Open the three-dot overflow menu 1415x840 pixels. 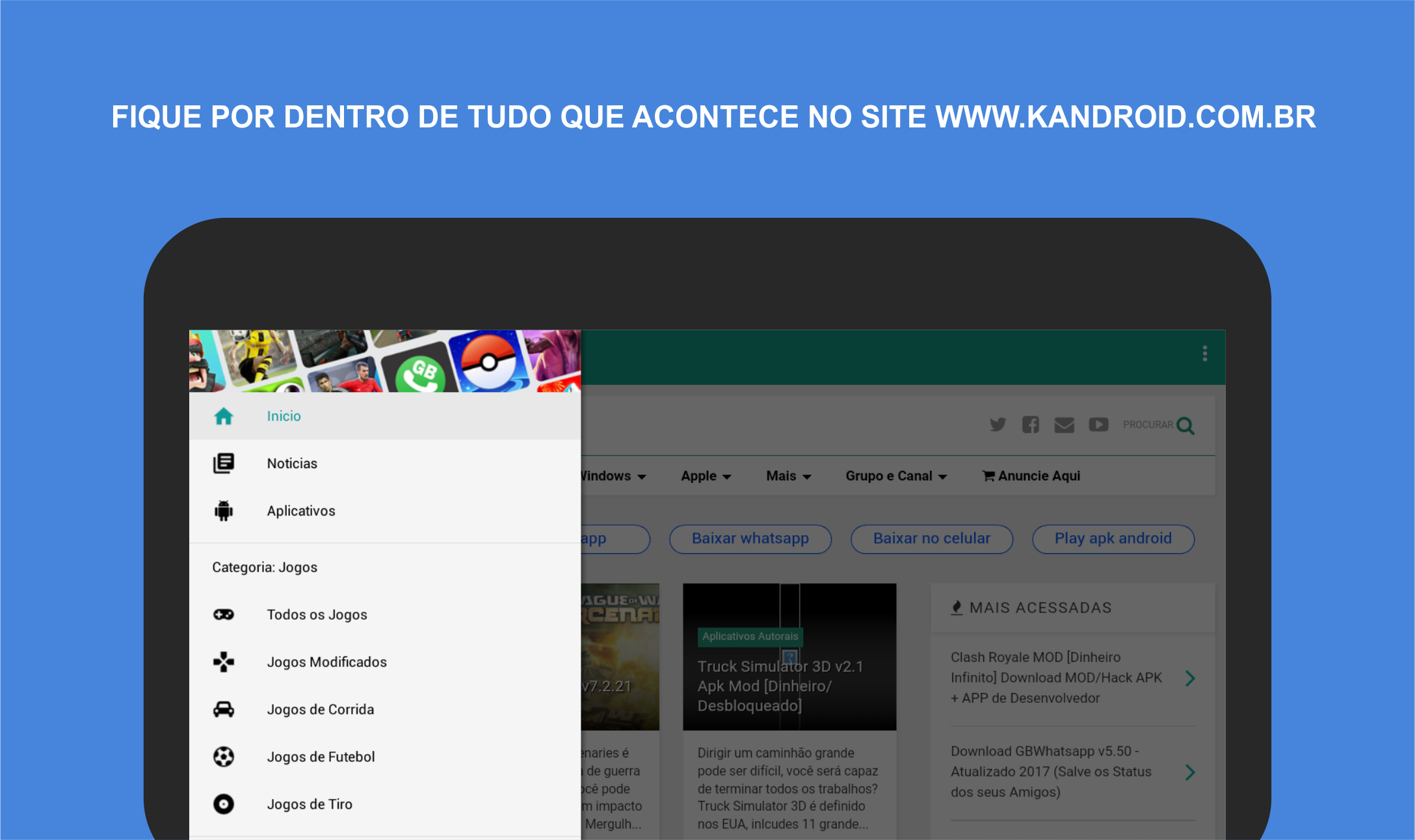[x=1204, y=354]
